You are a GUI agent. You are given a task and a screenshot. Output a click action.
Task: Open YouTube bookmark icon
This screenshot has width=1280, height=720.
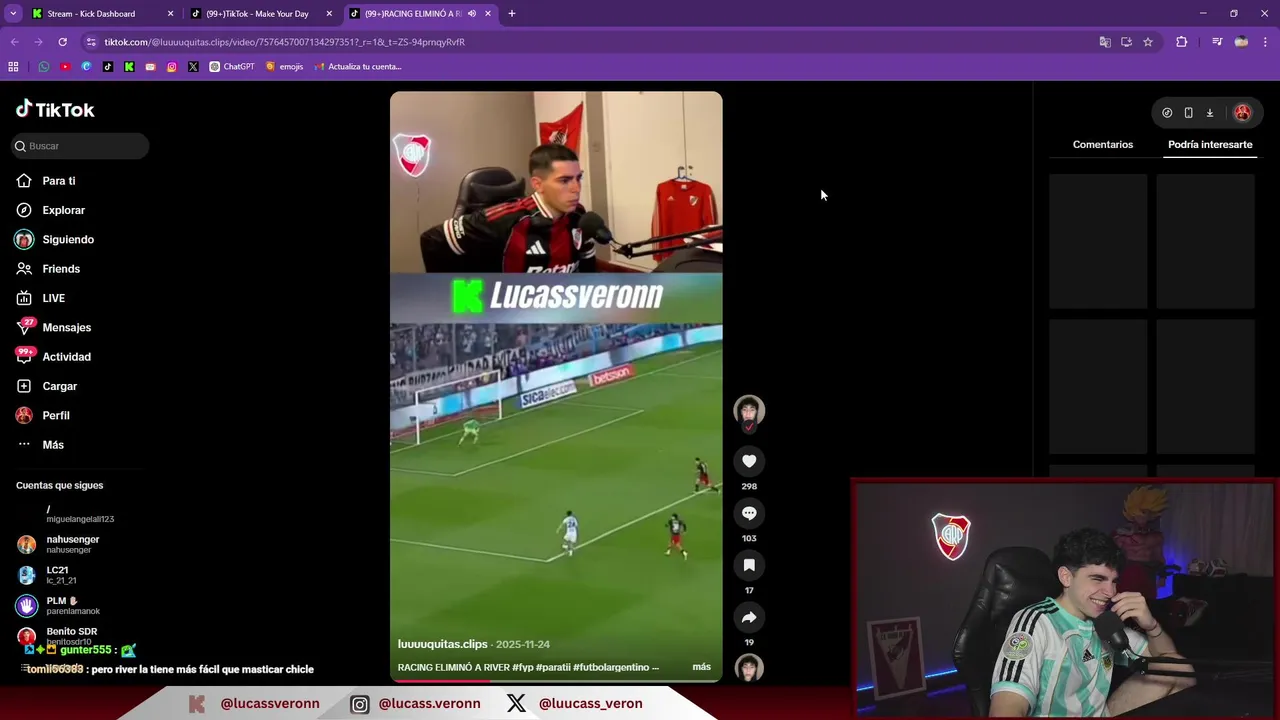click(x=65, y=67)
